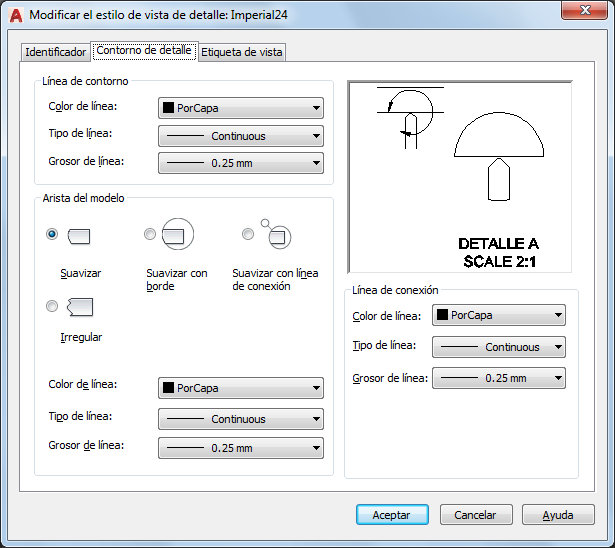The image size is (615, 548).
Task: Click the Irregular jagged edge icon
Action: [80, 307]
